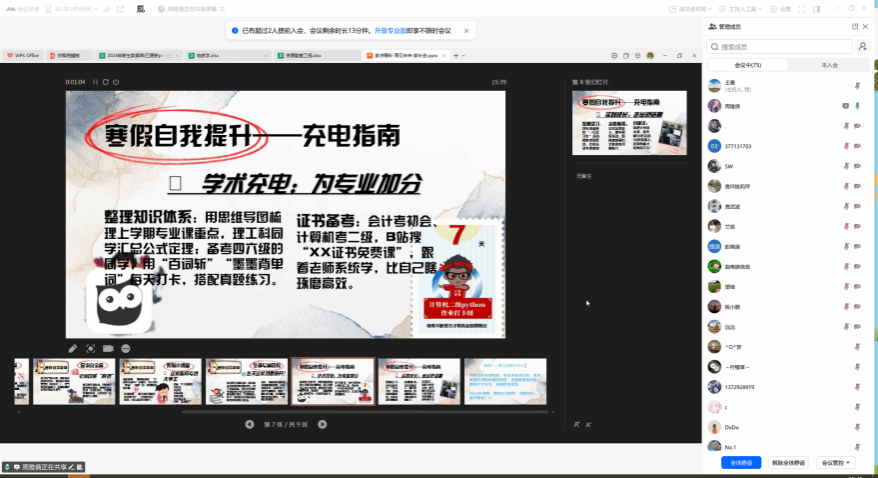
Task: Click the 升级专业版 upgrade link
Action: (x=399, y=31)
